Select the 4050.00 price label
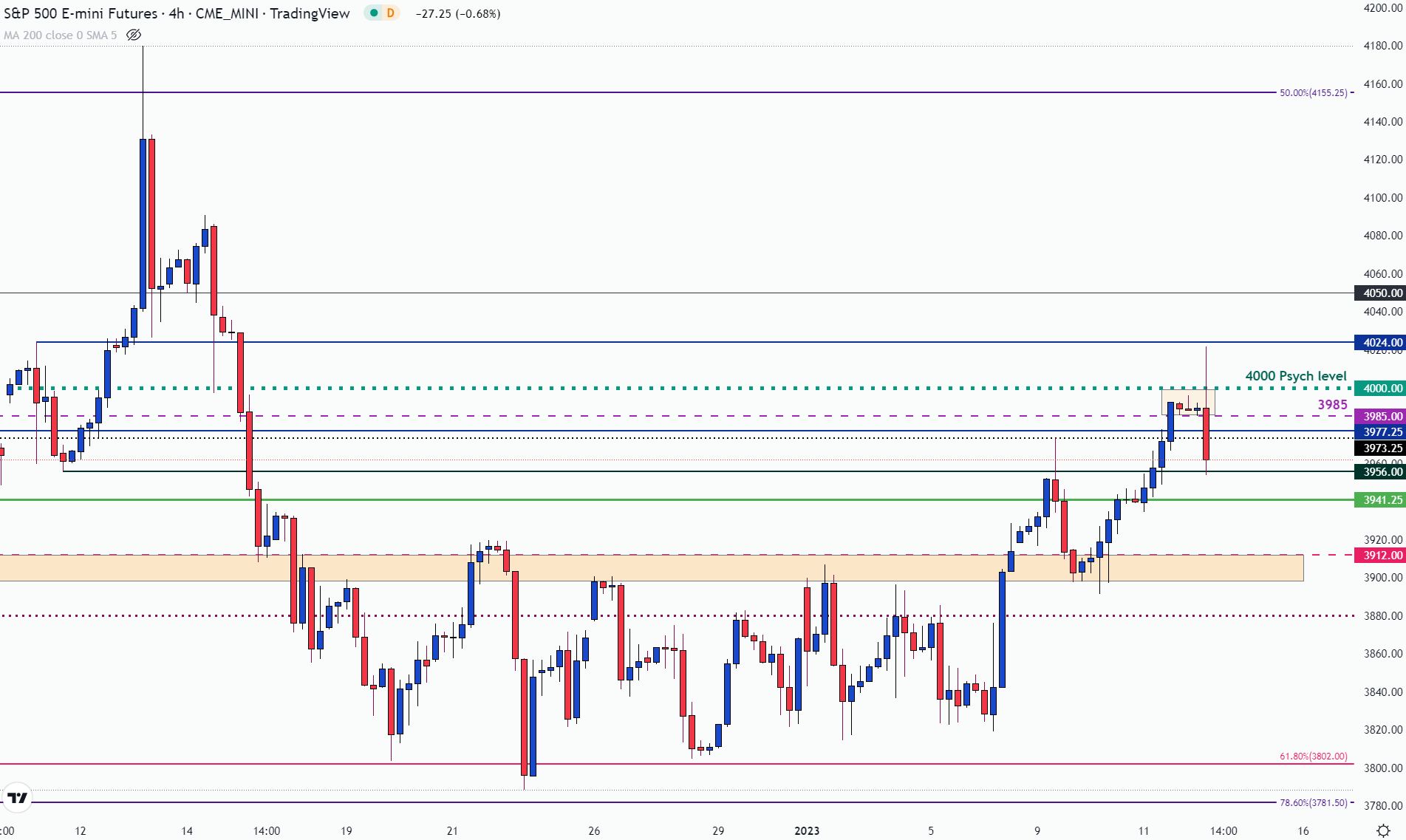Image resolution: width=1406 pixels, height=840 pixels. pos(1379,293)
